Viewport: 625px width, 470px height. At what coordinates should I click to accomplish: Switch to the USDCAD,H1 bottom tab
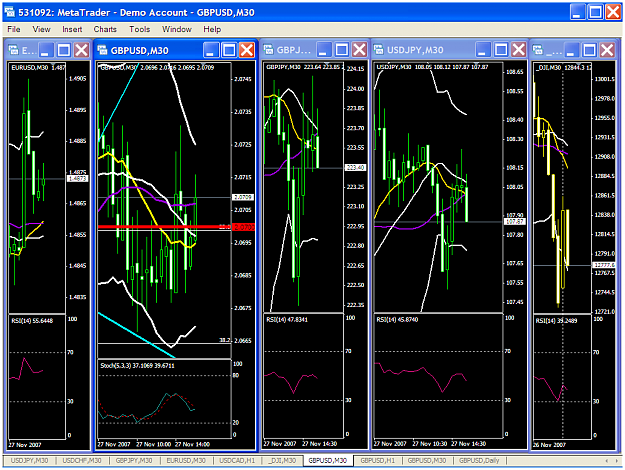point(237,460)
